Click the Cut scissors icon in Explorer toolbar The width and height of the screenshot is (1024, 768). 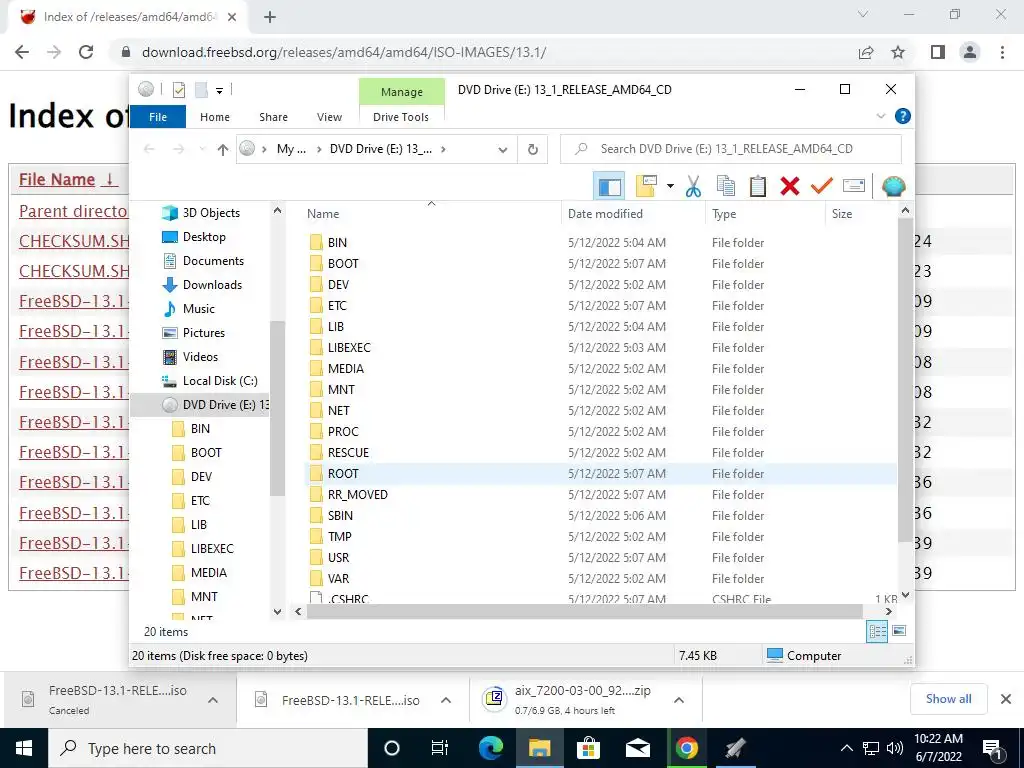coord(693,186)
